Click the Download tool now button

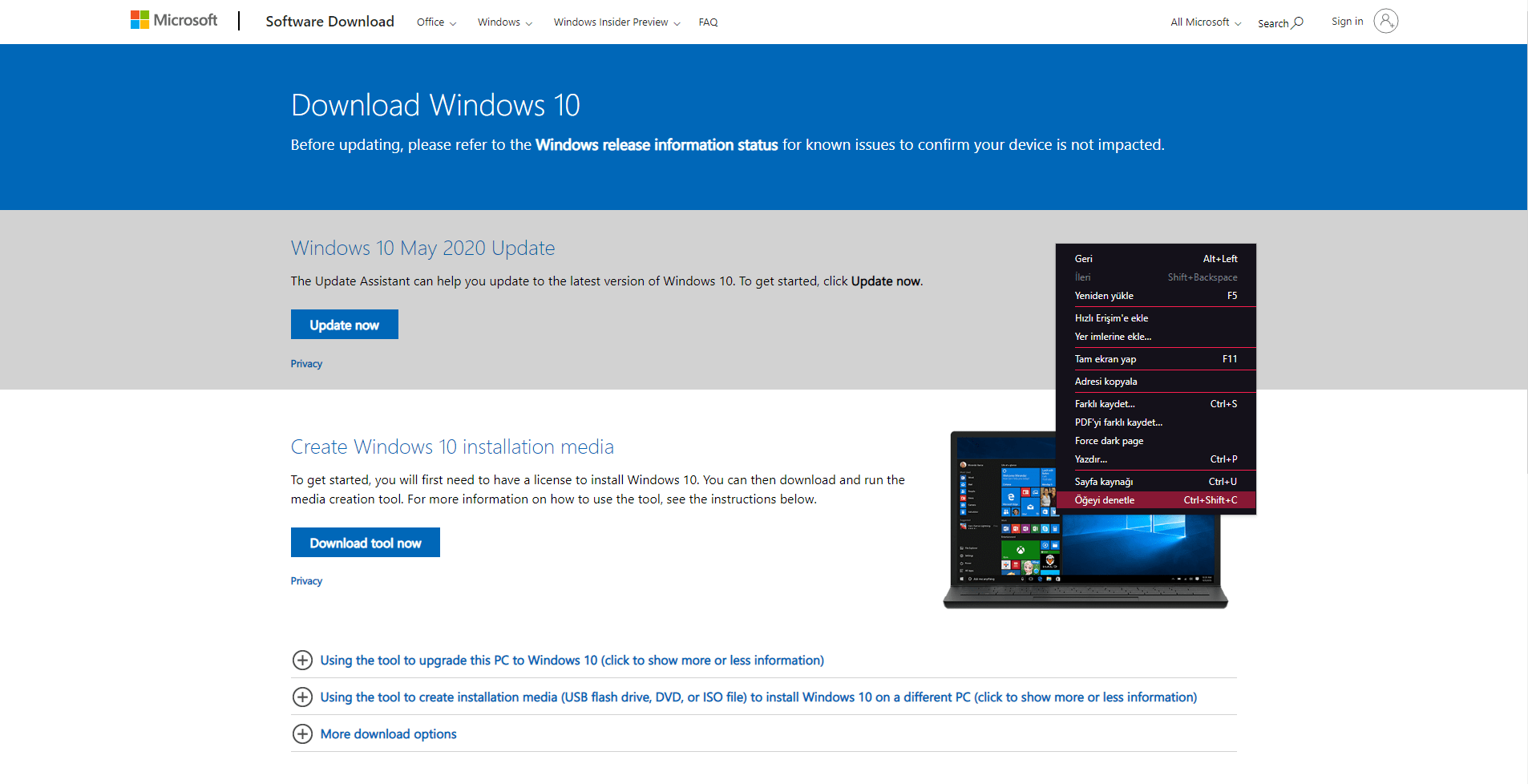point(365,543)
